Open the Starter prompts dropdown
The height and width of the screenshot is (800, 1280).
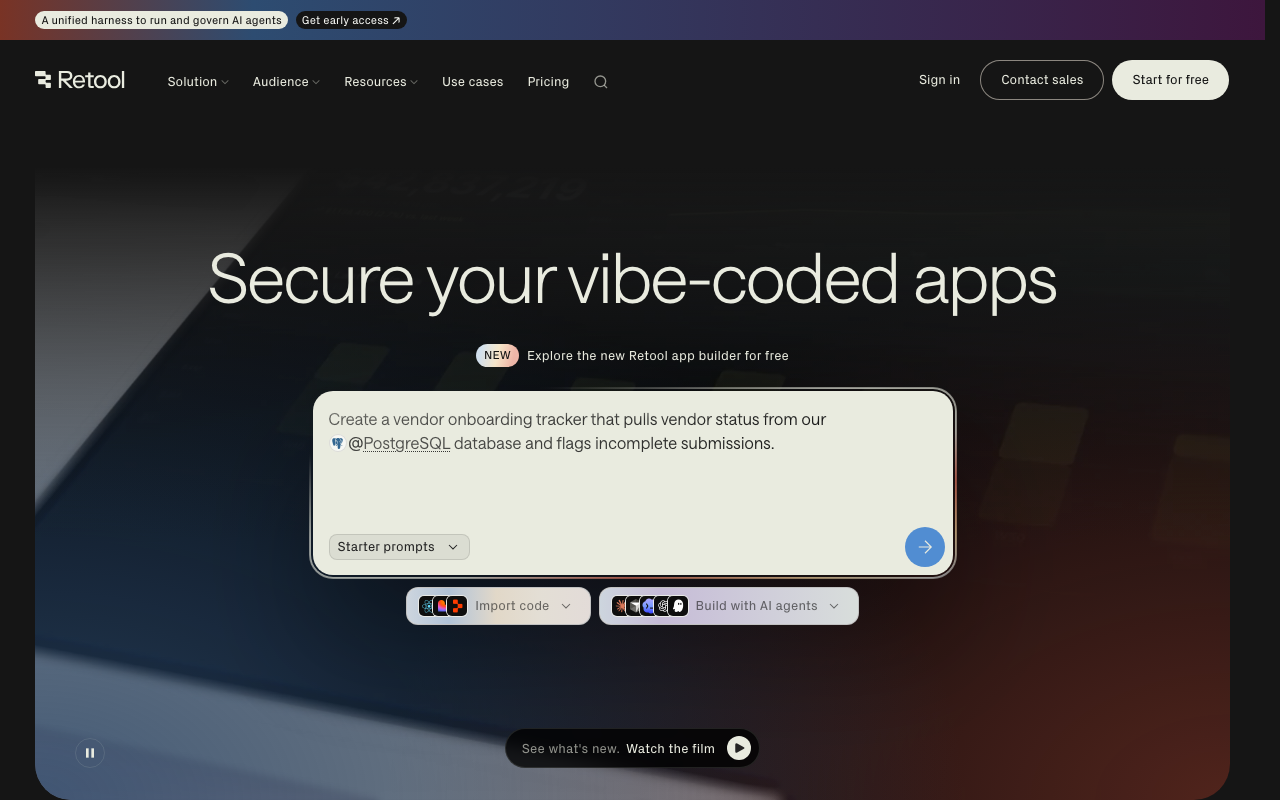click(399, 547)
